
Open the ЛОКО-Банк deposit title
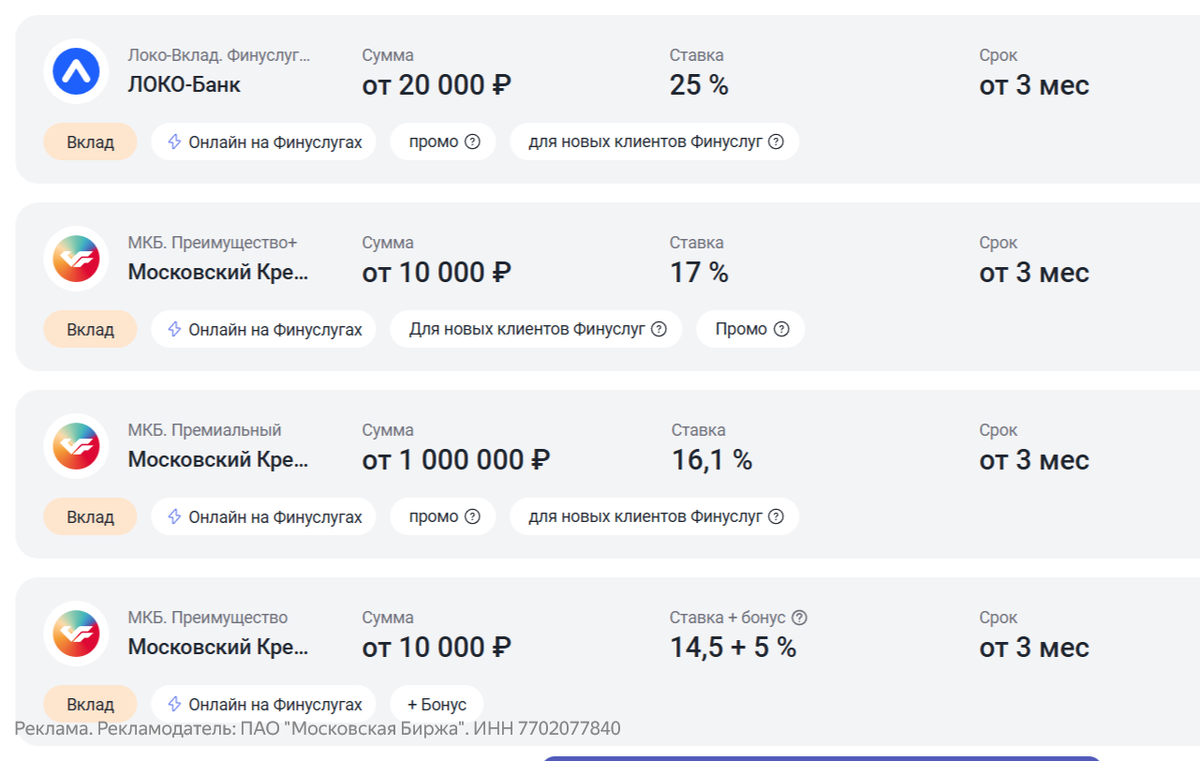pos(184,85)
